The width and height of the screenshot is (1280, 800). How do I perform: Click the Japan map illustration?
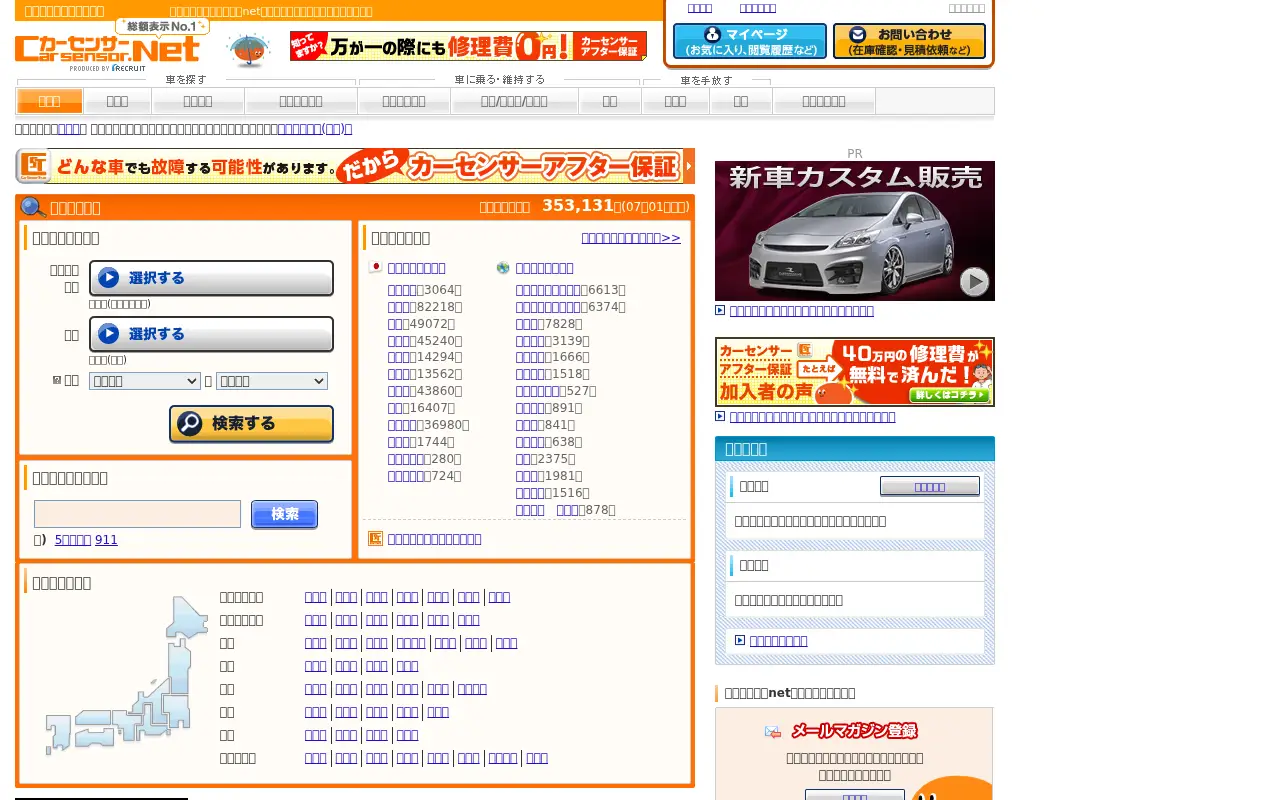[x=127, y=675]
